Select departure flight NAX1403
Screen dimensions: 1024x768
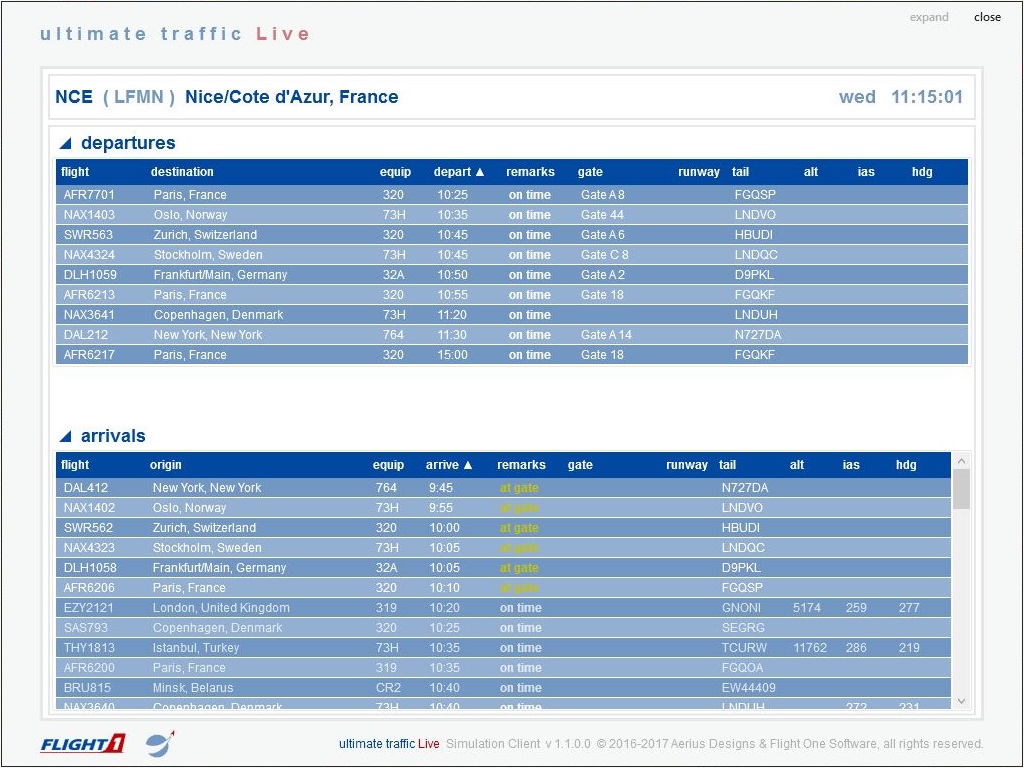(x=511, y=215)
